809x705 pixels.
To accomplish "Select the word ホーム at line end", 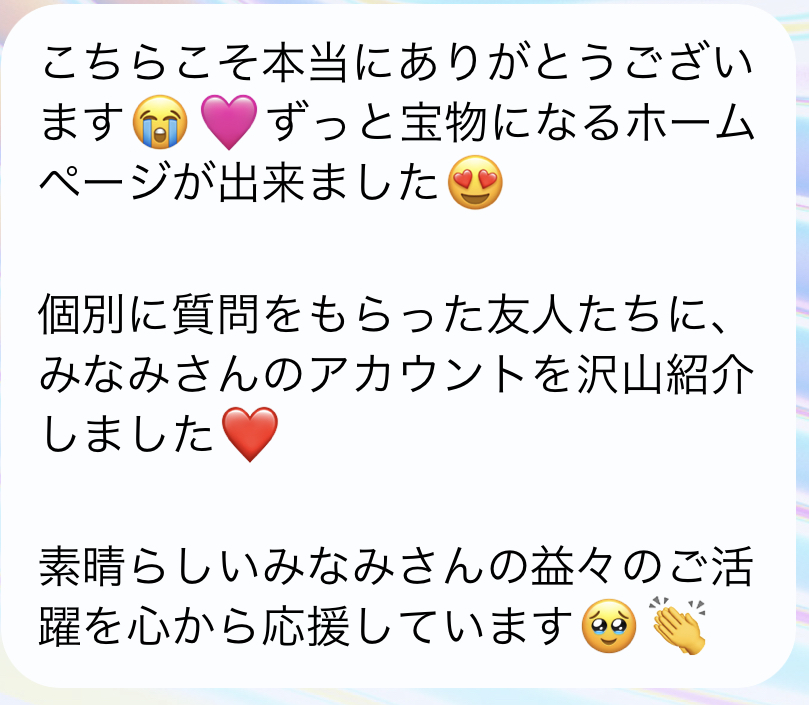I will click(x=689, y=122).
